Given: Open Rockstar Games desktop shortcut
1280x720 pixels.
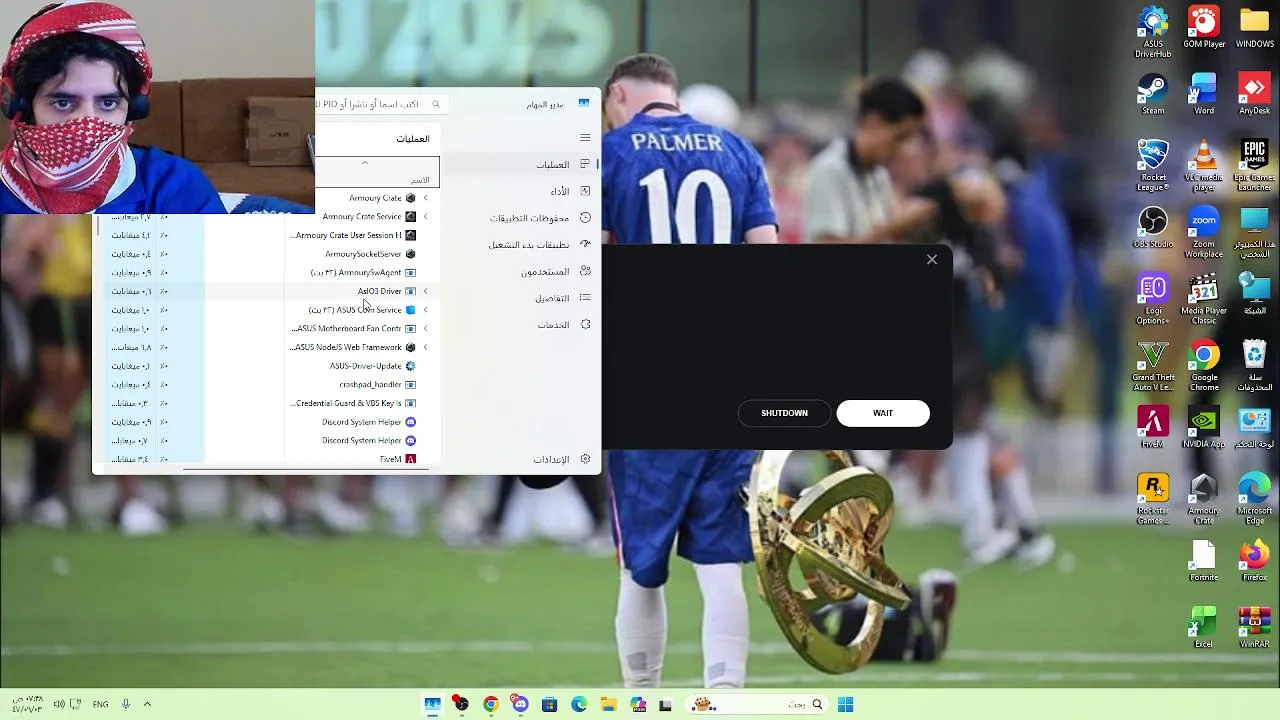Looking at the screenshot, I should [x=1153, y=500].
